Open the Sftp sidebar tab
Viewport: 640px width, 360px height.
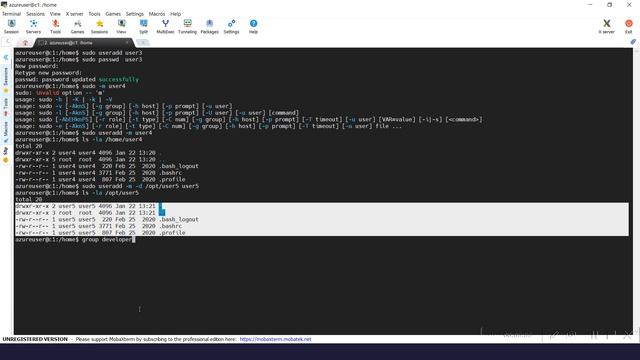click(x=6, y=155)
